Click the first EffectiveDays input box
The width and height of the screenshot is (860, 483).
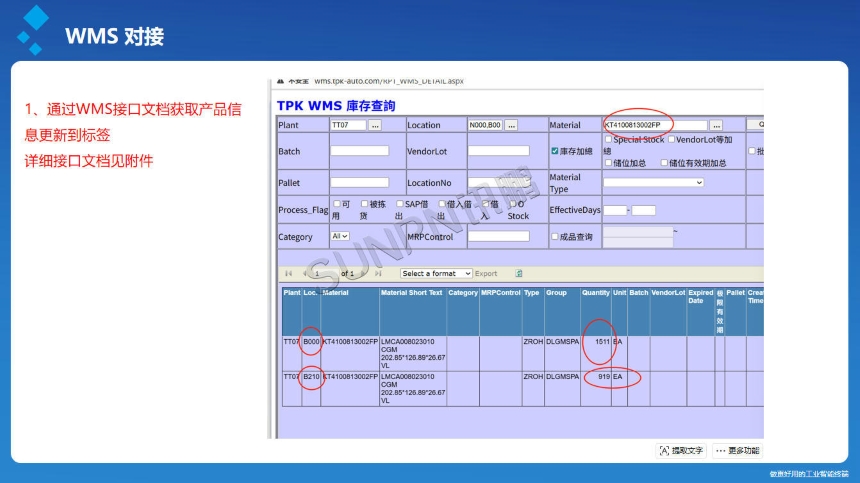pyautogui.click(x=615, y=210)
